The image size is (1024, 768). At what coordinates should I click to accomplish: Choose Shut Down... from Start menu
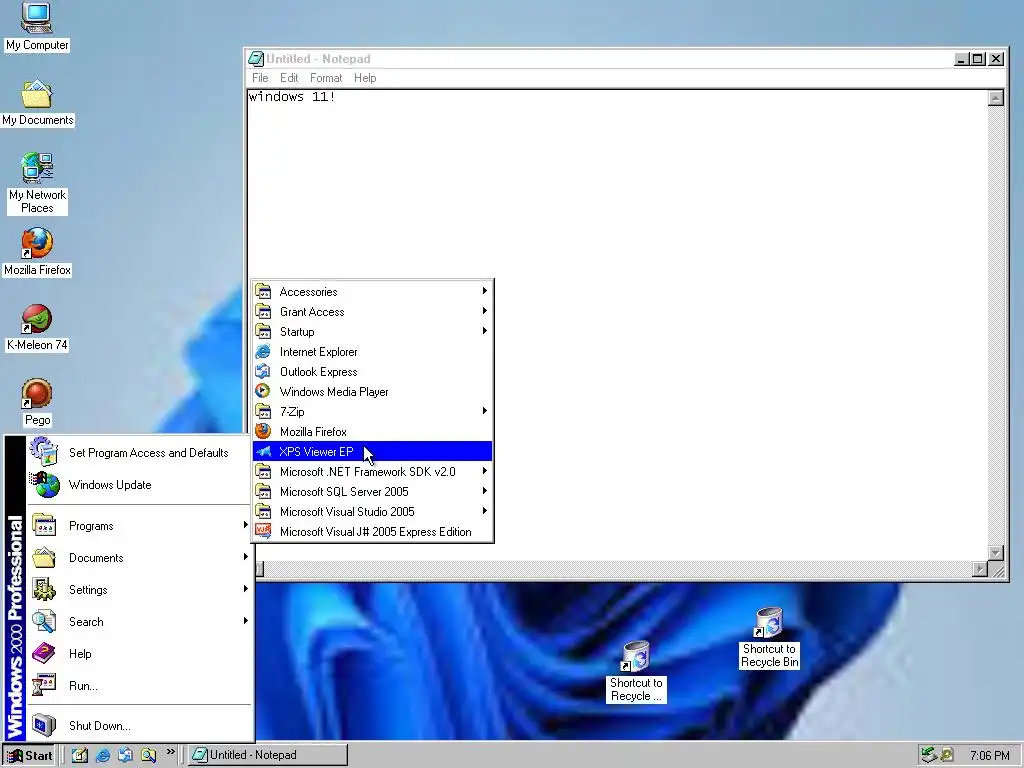coord(138,726)
